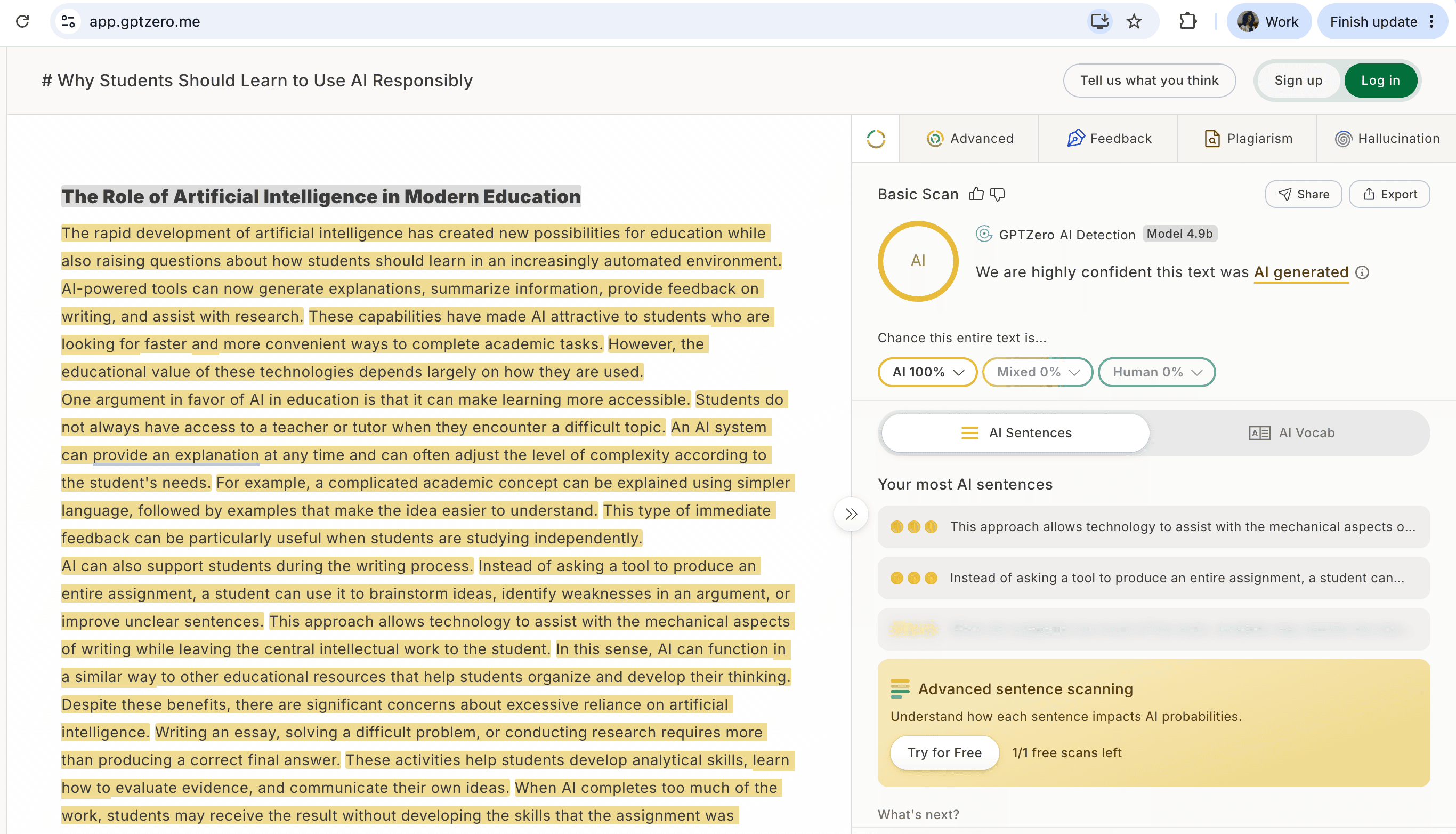The height and width of the screenshot is (834, 1456).
Task: Click the install app icon in address bar
Action: point(1099,22)
